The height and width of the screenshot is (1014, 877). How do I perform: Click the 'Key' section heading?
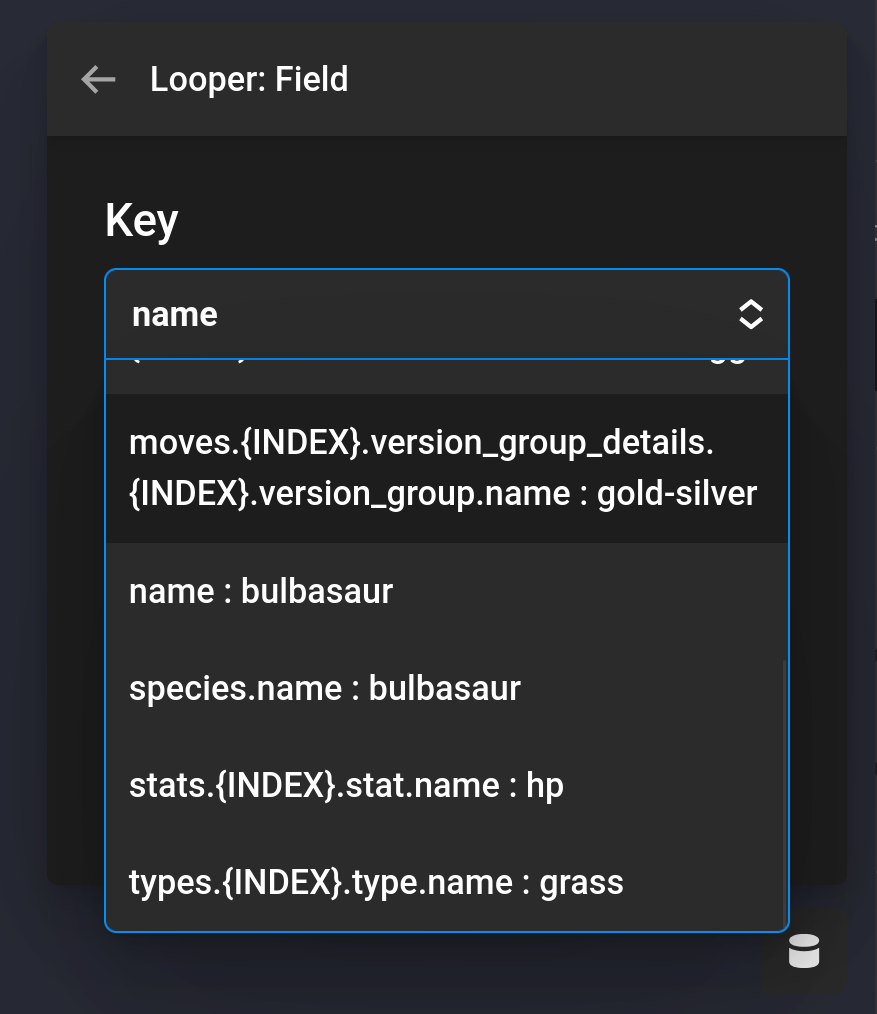click(140, 220)
